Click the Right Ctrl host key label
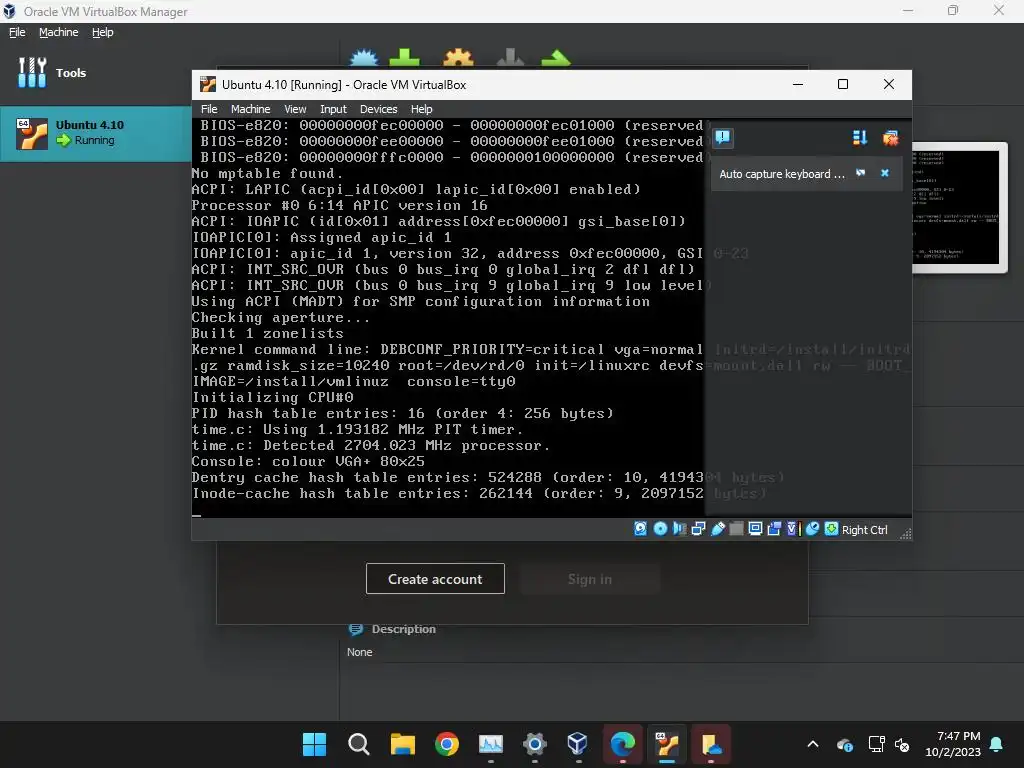This screenshot has width=1024, height=768. 864,530
